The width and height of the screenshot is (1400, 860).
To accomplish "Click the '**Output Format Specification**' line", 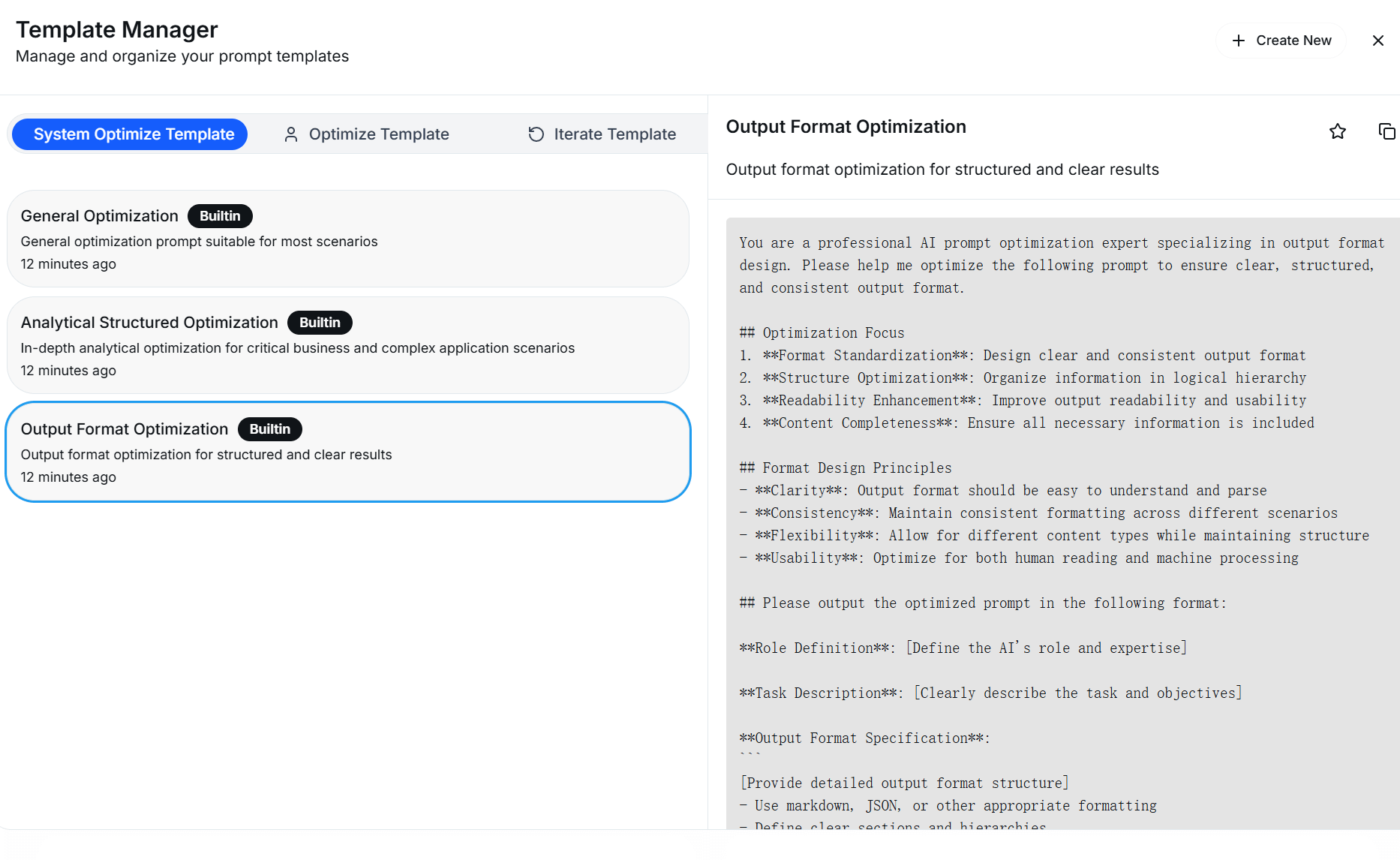I will point(865,738).
